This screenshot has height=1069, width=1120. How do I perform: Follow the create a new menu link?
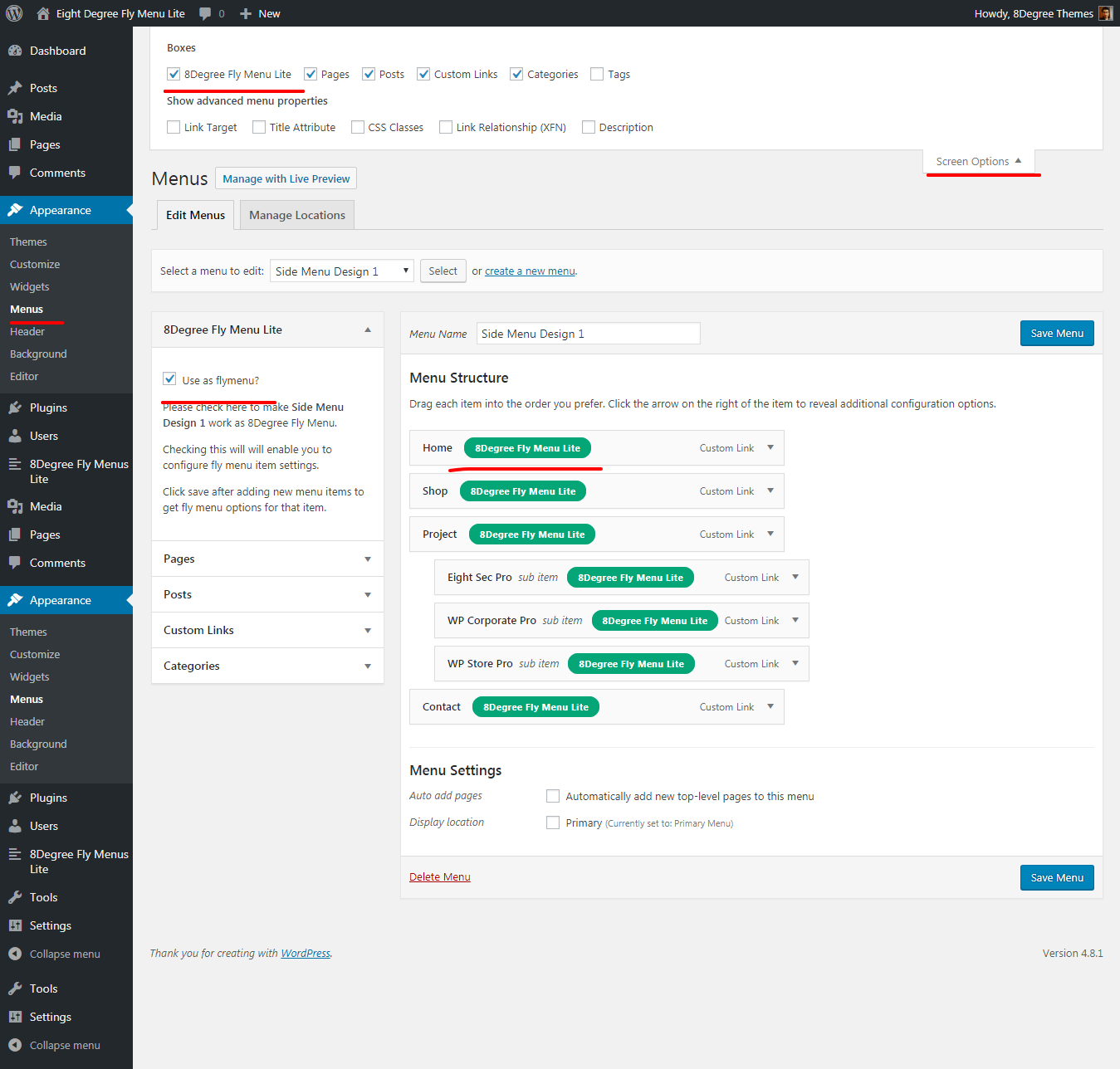click(x=530, y=271)
